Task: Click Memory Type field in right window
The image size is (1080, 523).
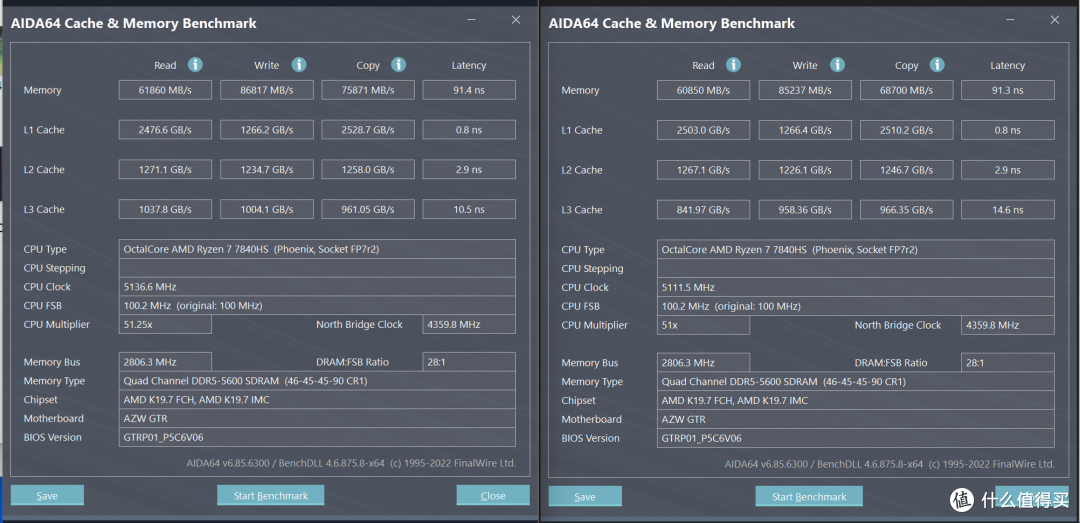Action: (x=855, y=381)
